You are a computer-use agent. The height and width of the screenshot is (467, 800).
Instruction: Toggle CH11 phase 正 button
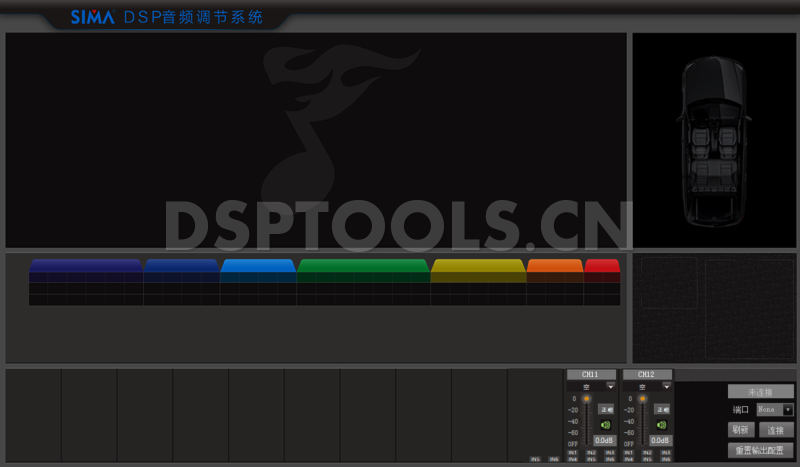pyautogui.click(x=606, y=409)
